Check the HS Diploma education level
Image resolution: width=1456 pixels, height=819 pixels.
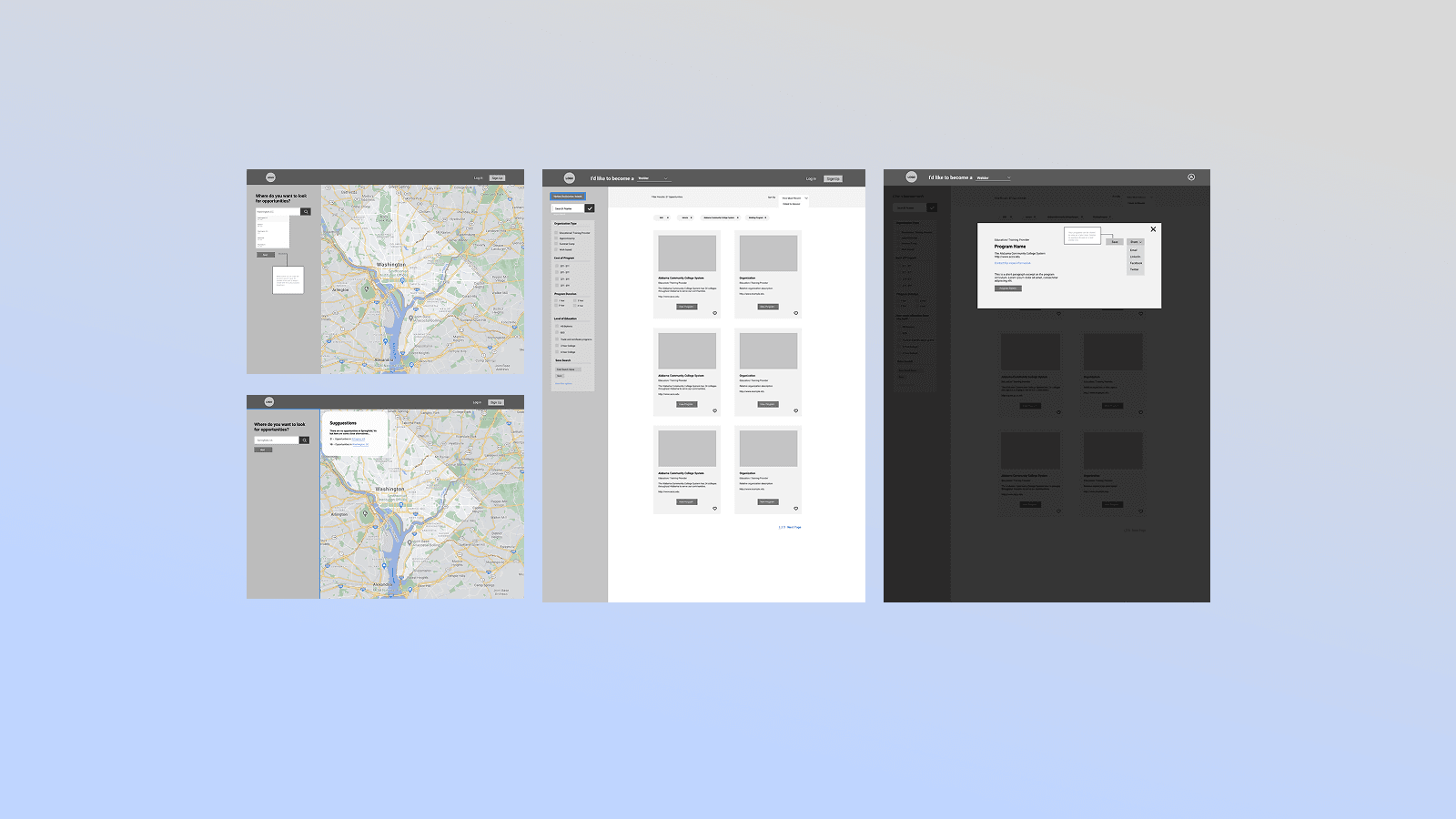pyautogui.click(x=557, y=326)
